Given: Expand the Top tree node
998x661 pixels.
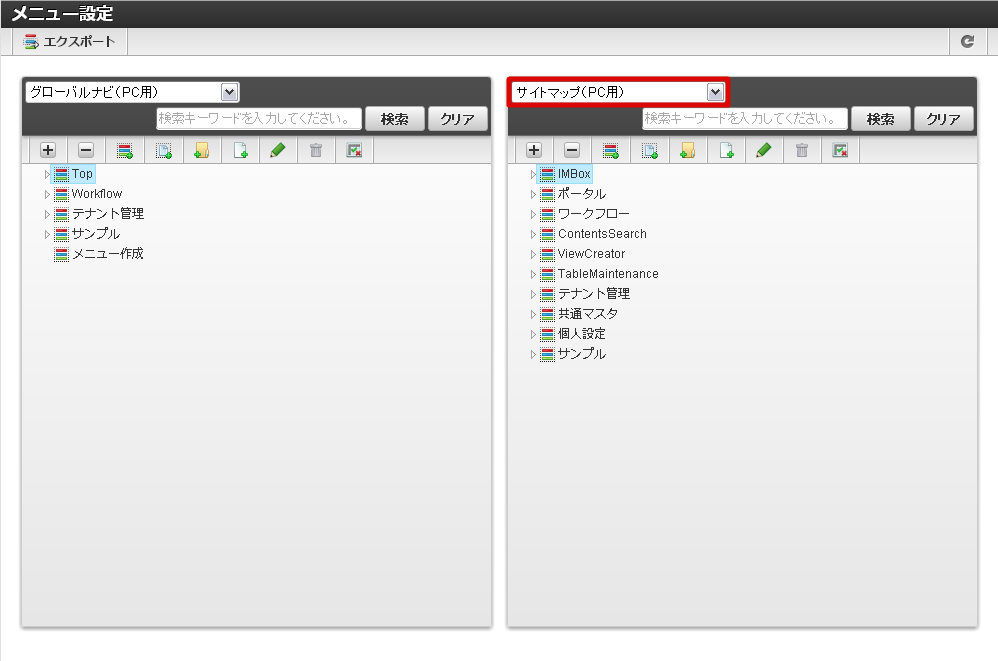Looking at the screenshot, I should (46, 174).
